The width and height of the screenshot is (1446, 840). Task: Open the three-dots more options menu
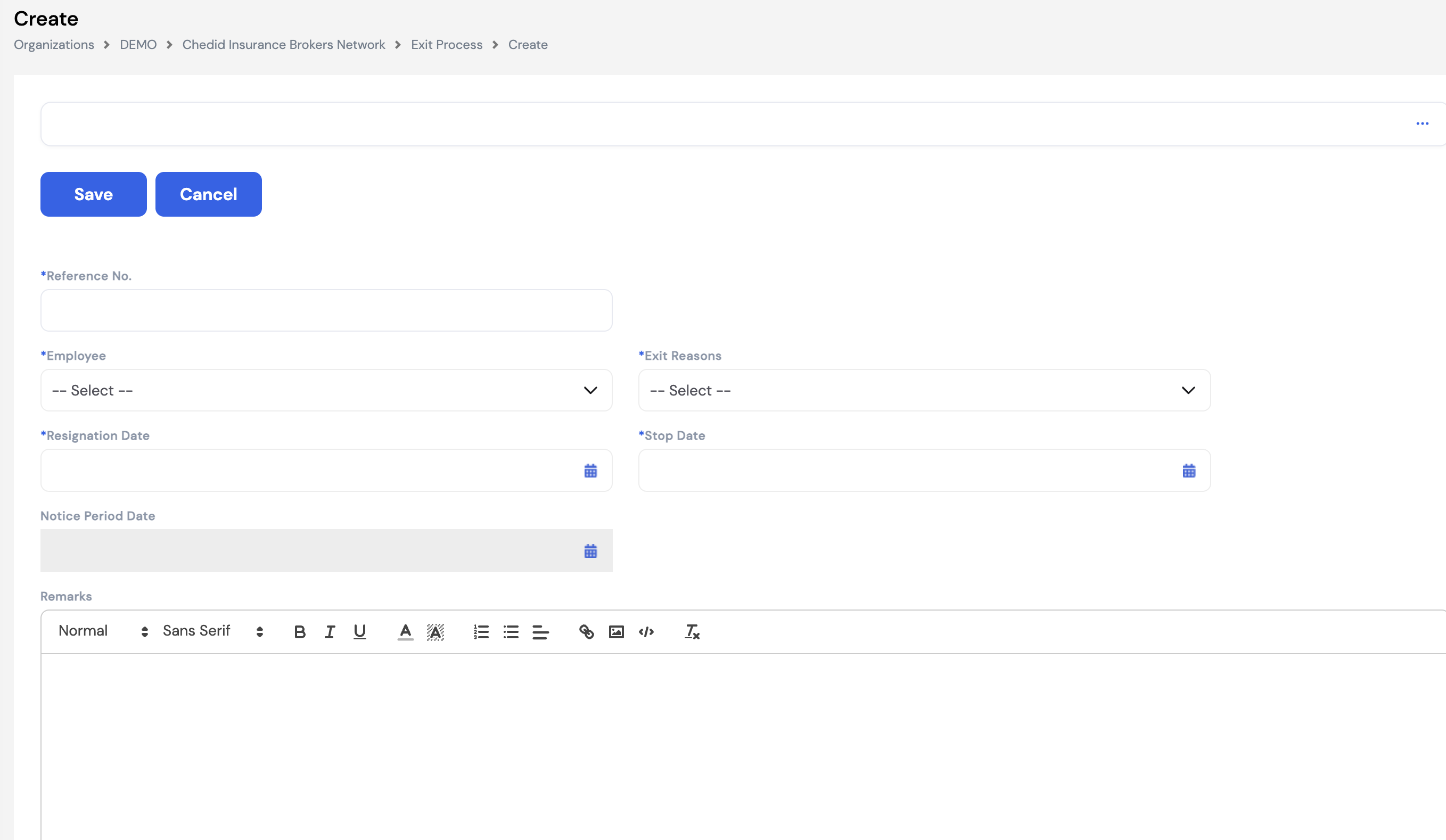point(1422,123)
